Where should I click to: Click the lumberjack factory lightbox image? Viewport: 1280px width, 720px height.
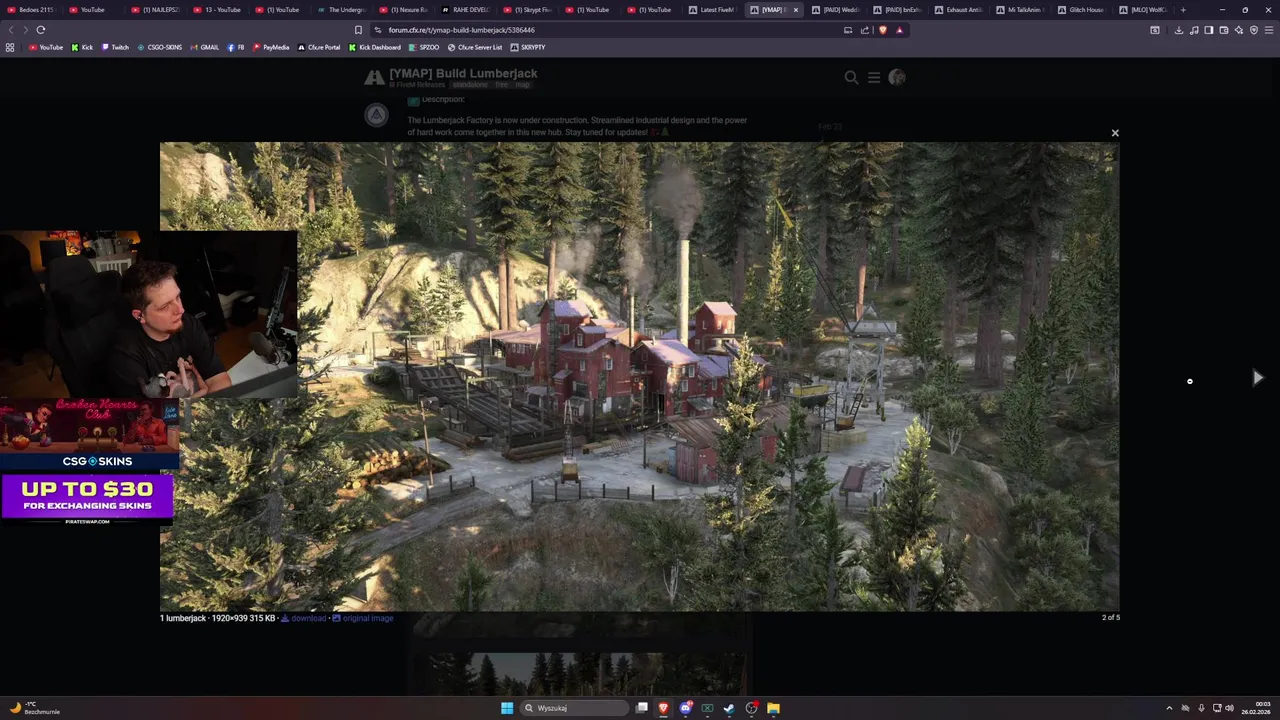pyautogui.click(x=639, y=376)
